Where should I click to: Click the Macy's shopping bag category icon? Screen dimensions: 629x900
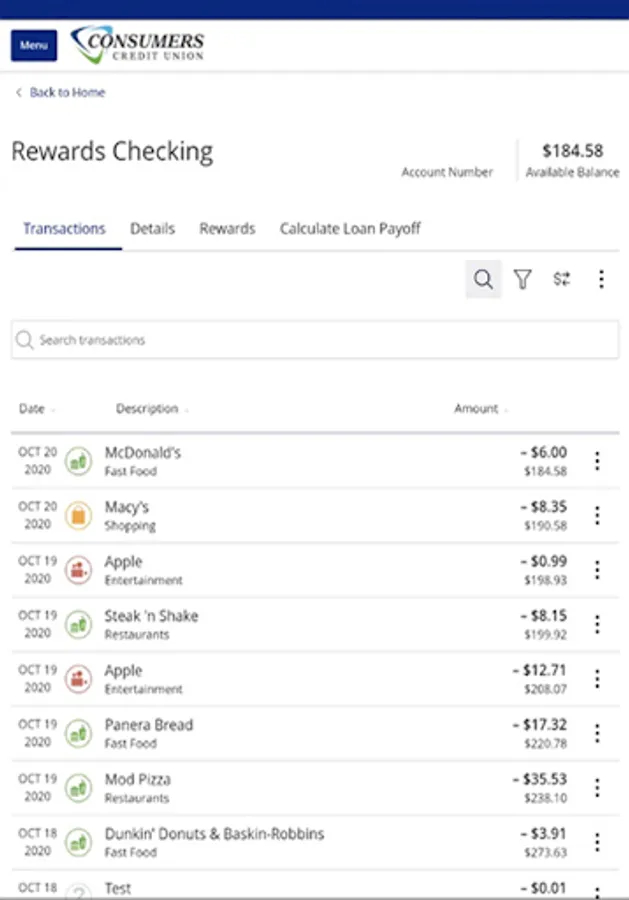point(78,516)
